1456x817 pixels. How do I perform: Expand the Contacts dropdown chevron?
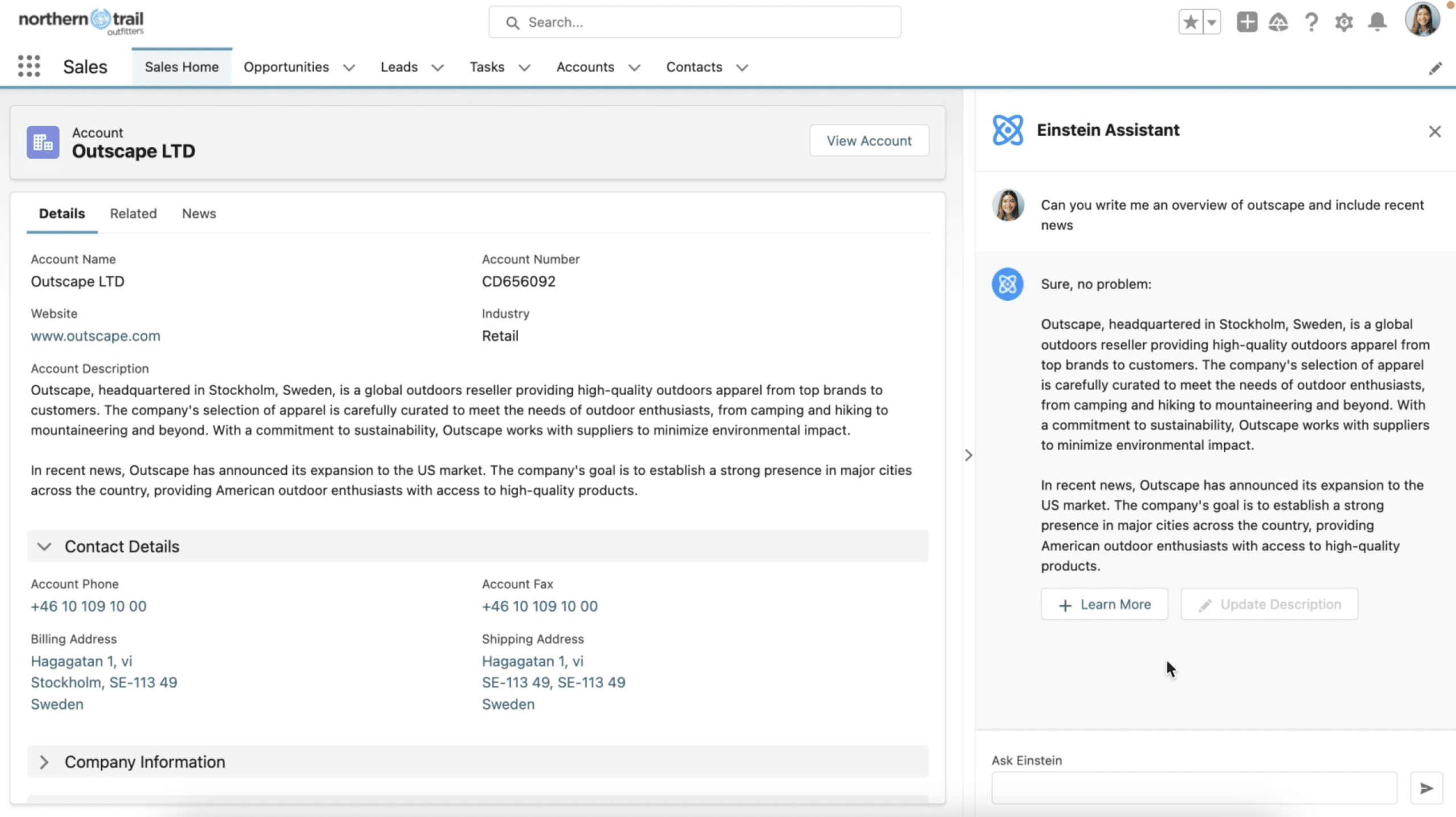tap(742, 68)
